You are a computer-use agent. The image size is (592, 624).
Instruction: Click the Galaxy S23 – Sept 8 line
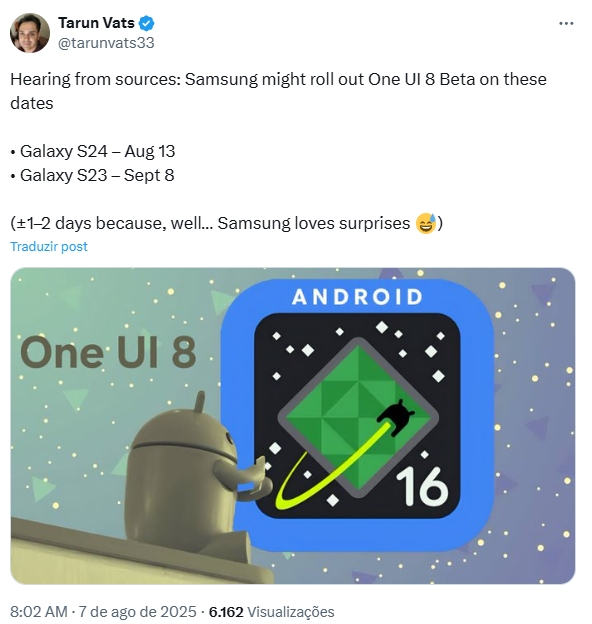coord(92,175)
